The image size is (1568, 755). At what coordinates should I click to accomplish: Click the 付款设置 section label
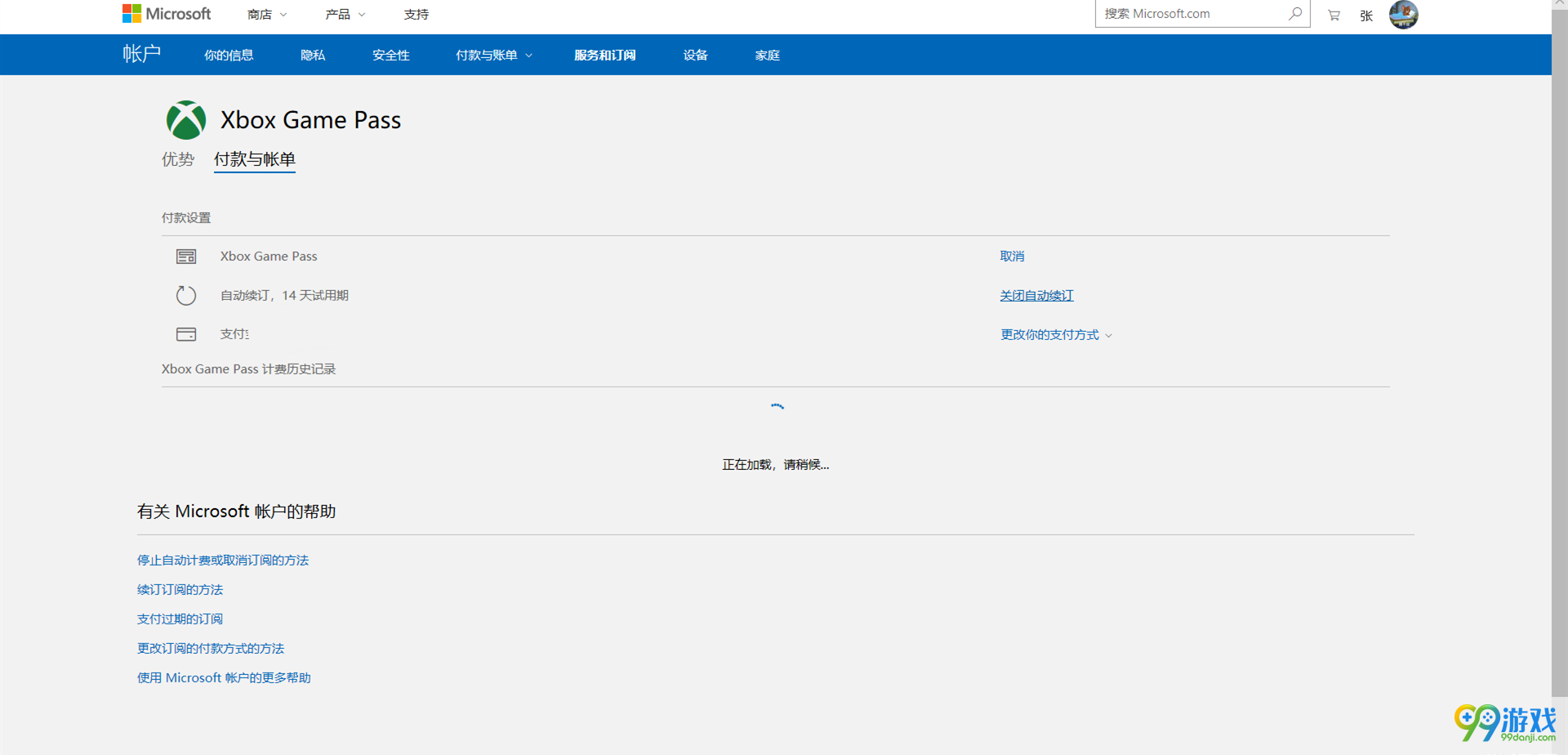coord(186,217)
